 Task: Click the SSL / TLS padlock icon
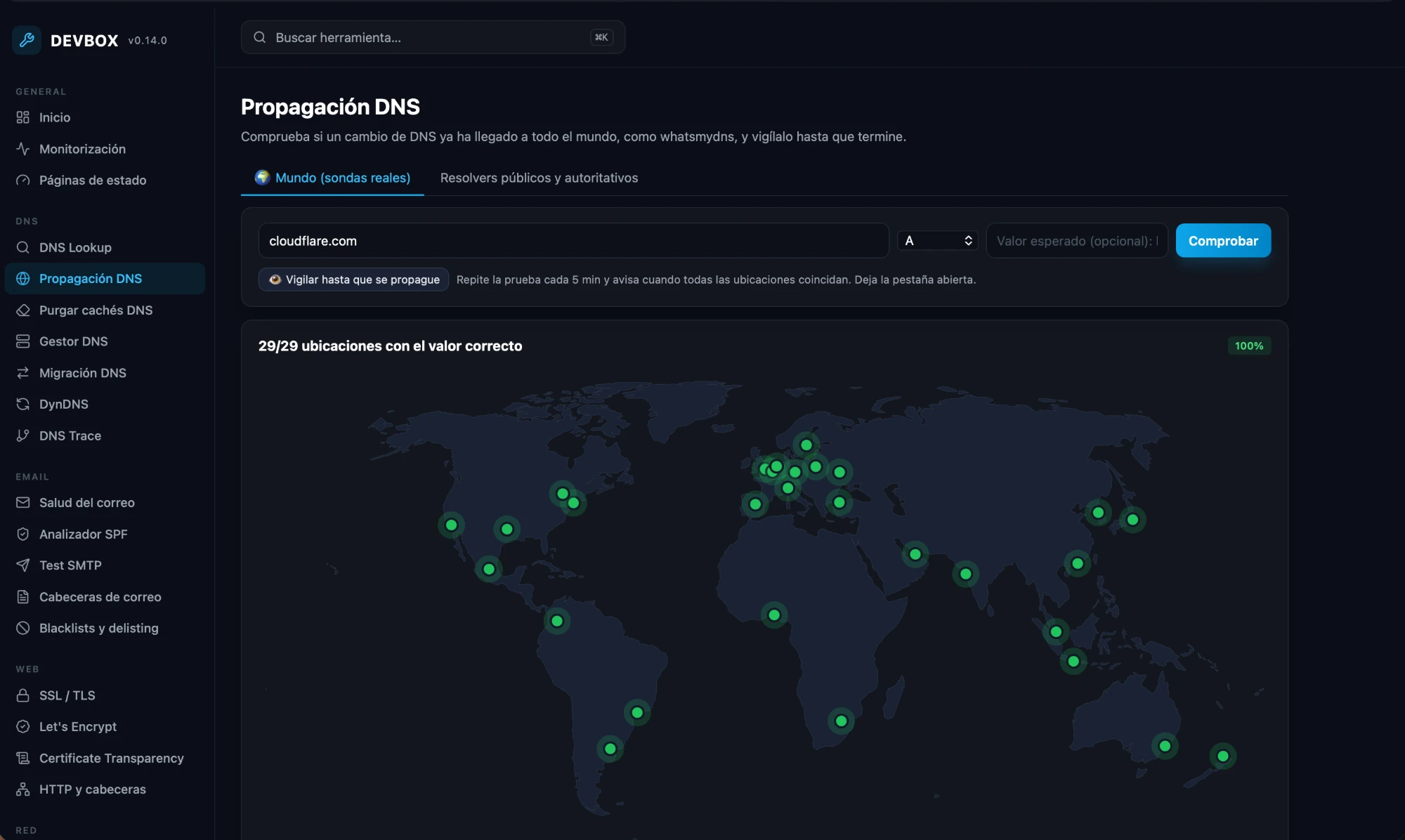pos(23,695)
